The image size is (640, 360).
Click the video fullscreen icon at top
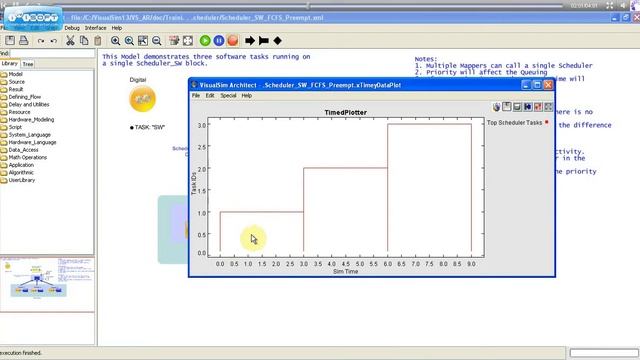coord(609,5)
